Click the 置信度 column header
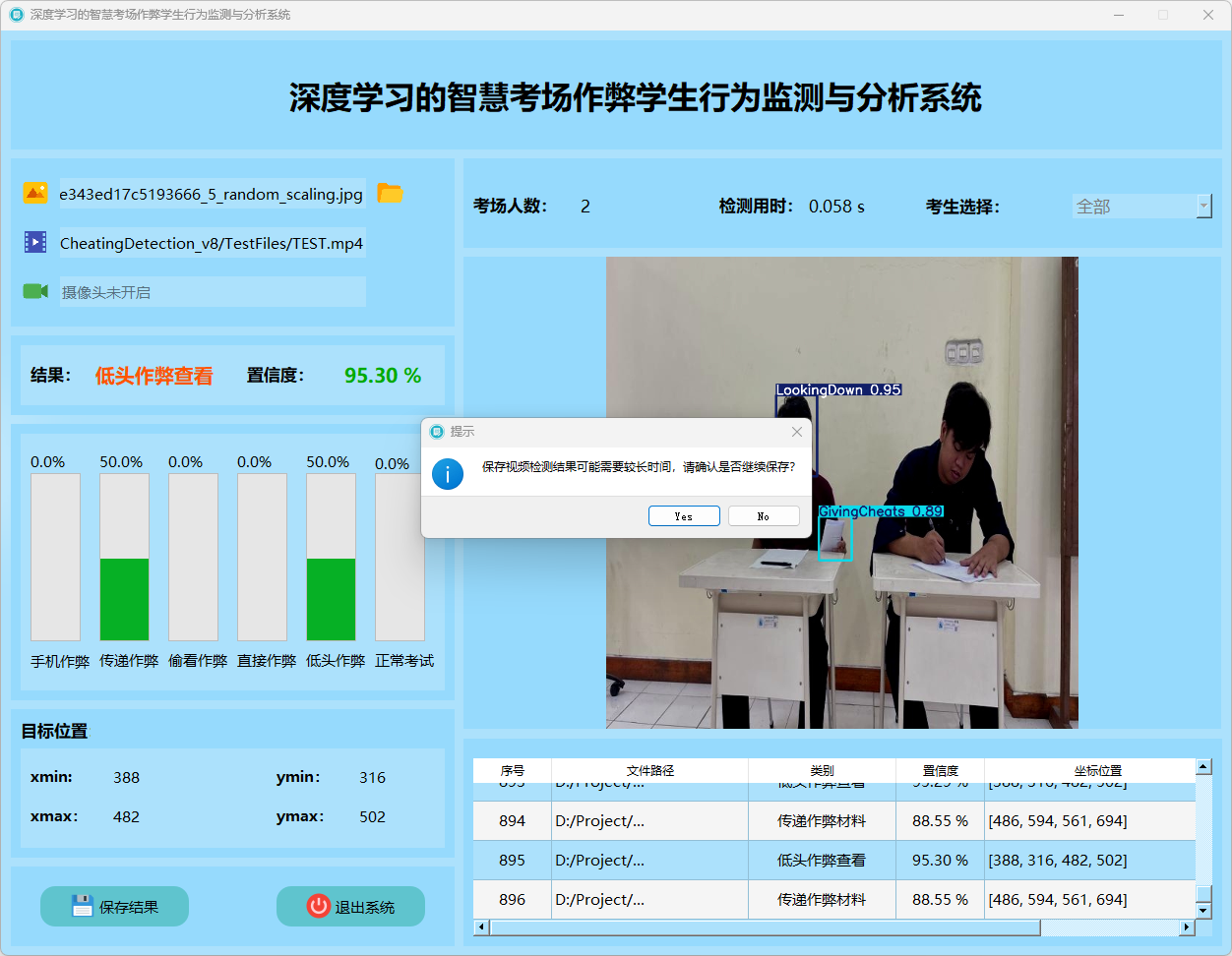This screenshot has height=956, width=1232. click(x=940, y=770)
